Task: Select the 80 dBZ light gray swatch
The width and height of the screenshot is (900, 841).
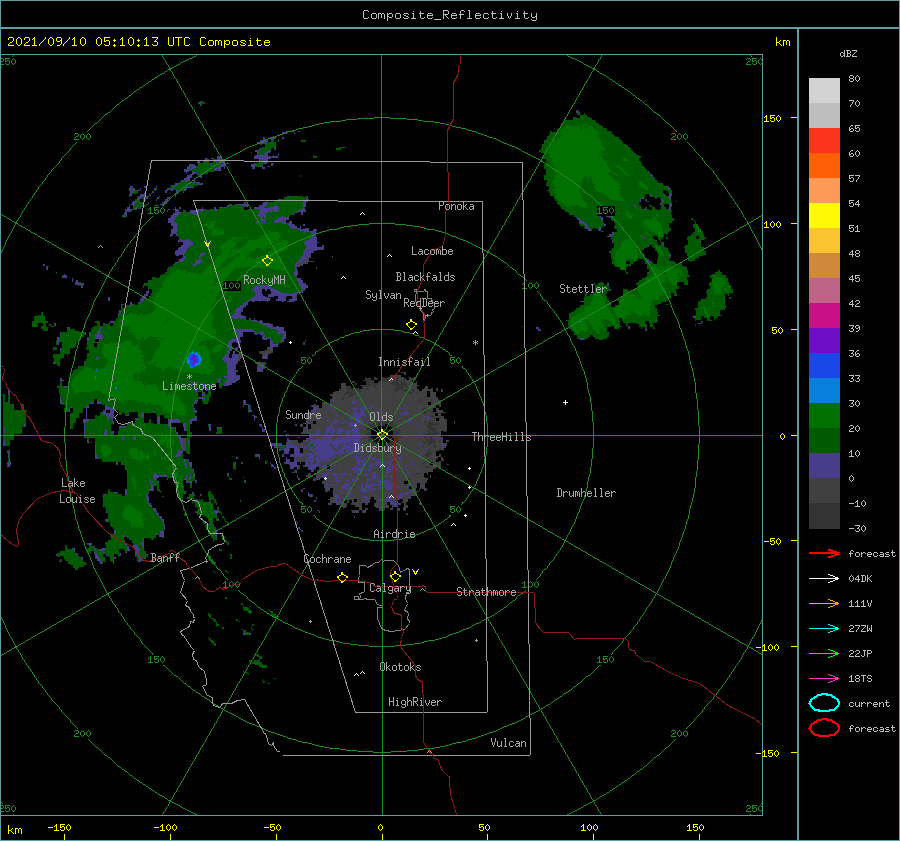Action: pos(824,91)
